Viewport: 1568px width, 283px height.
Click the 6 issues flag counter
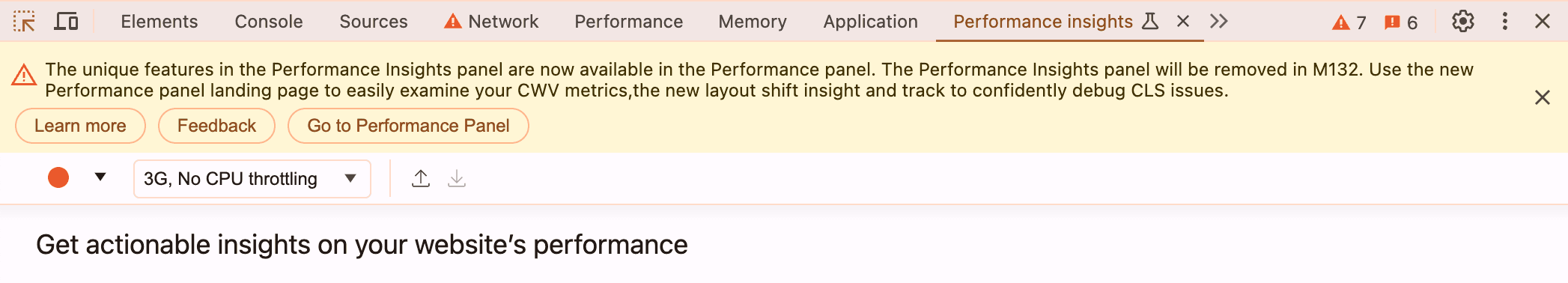1401,22
